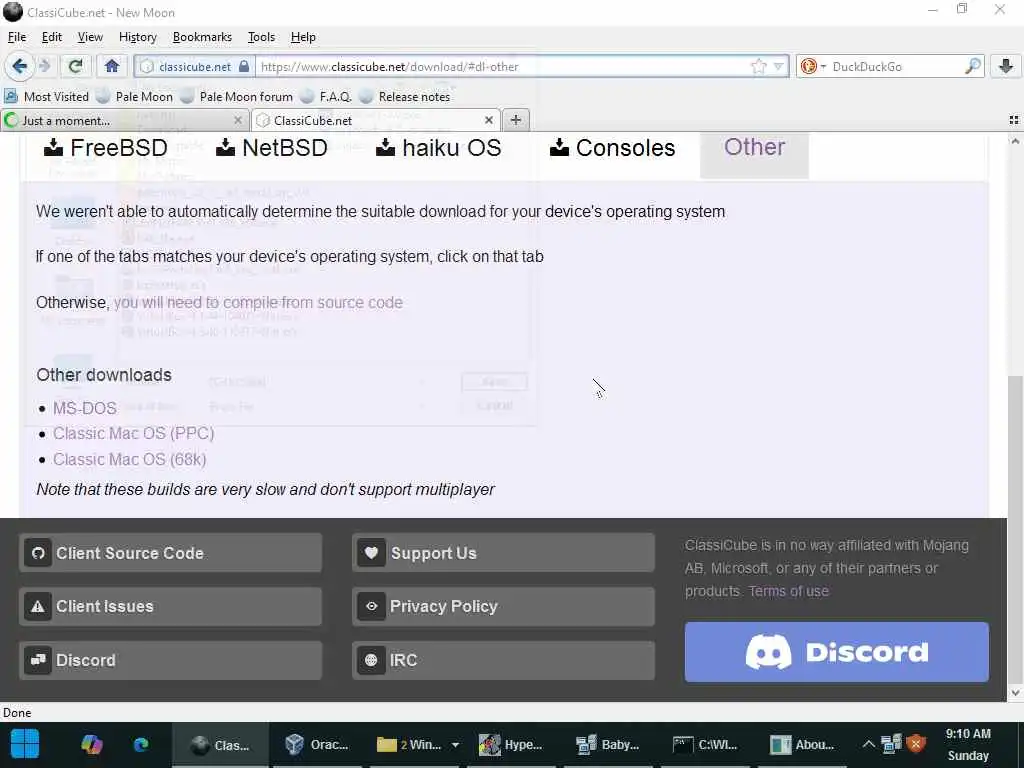The image size is (1024, 768).
Task: Select the NetBSD download tab
Action: [272, 148]
